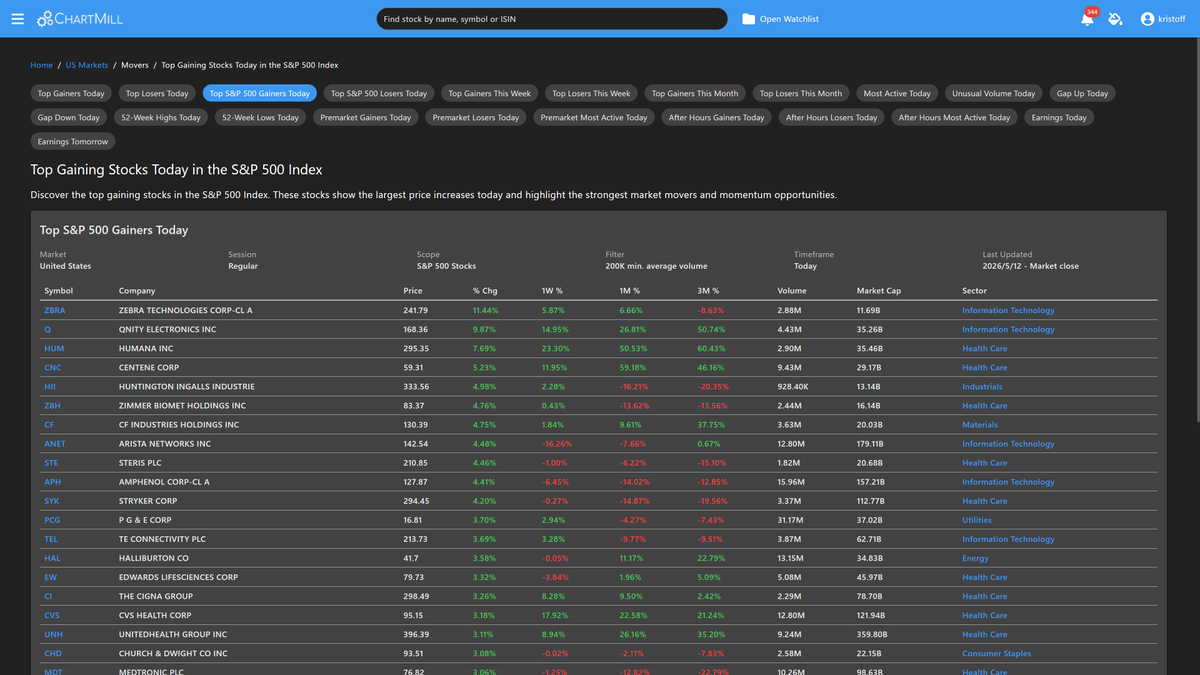View 52-Week Lows Today
Image resolution: width=1200 pixels, height=675 pixels.
[260, 117]
